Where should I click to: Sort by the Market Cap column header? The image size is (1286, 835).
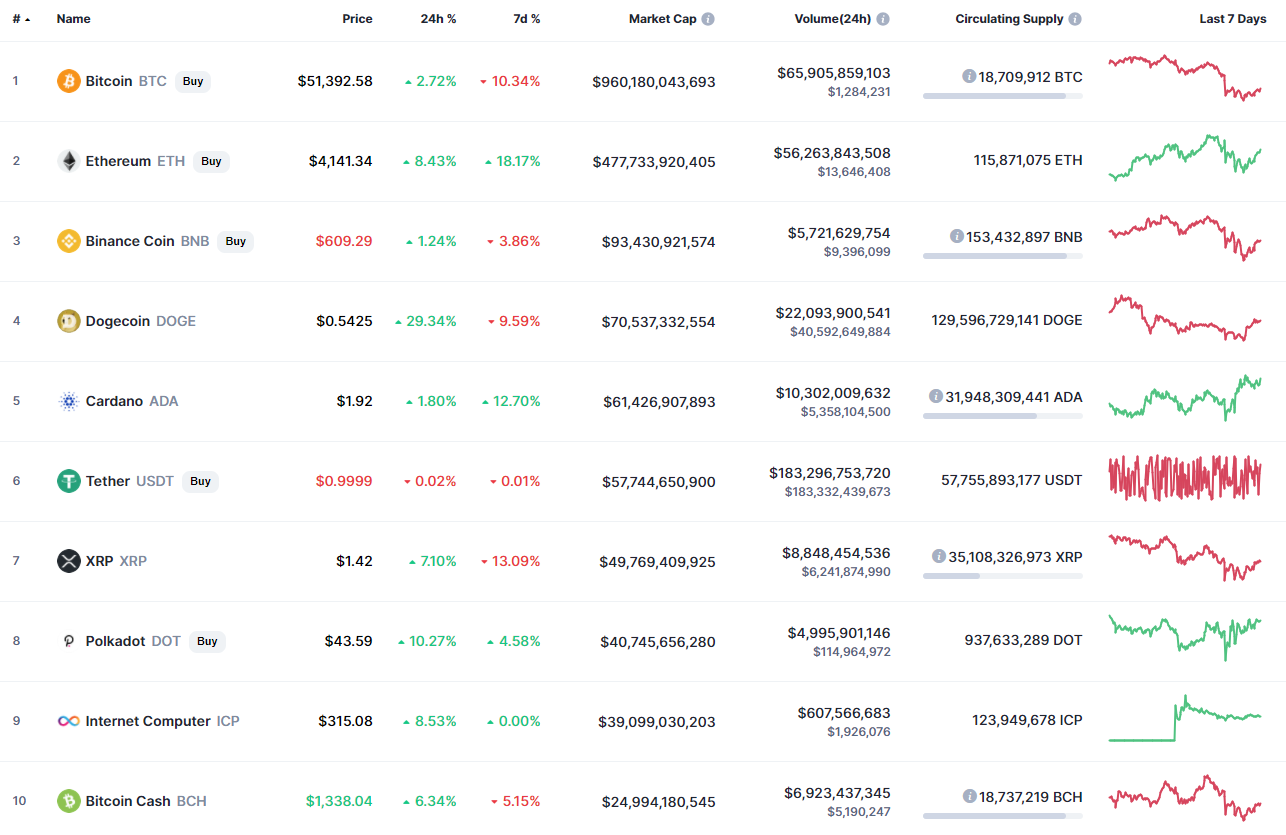coord(662,19)
